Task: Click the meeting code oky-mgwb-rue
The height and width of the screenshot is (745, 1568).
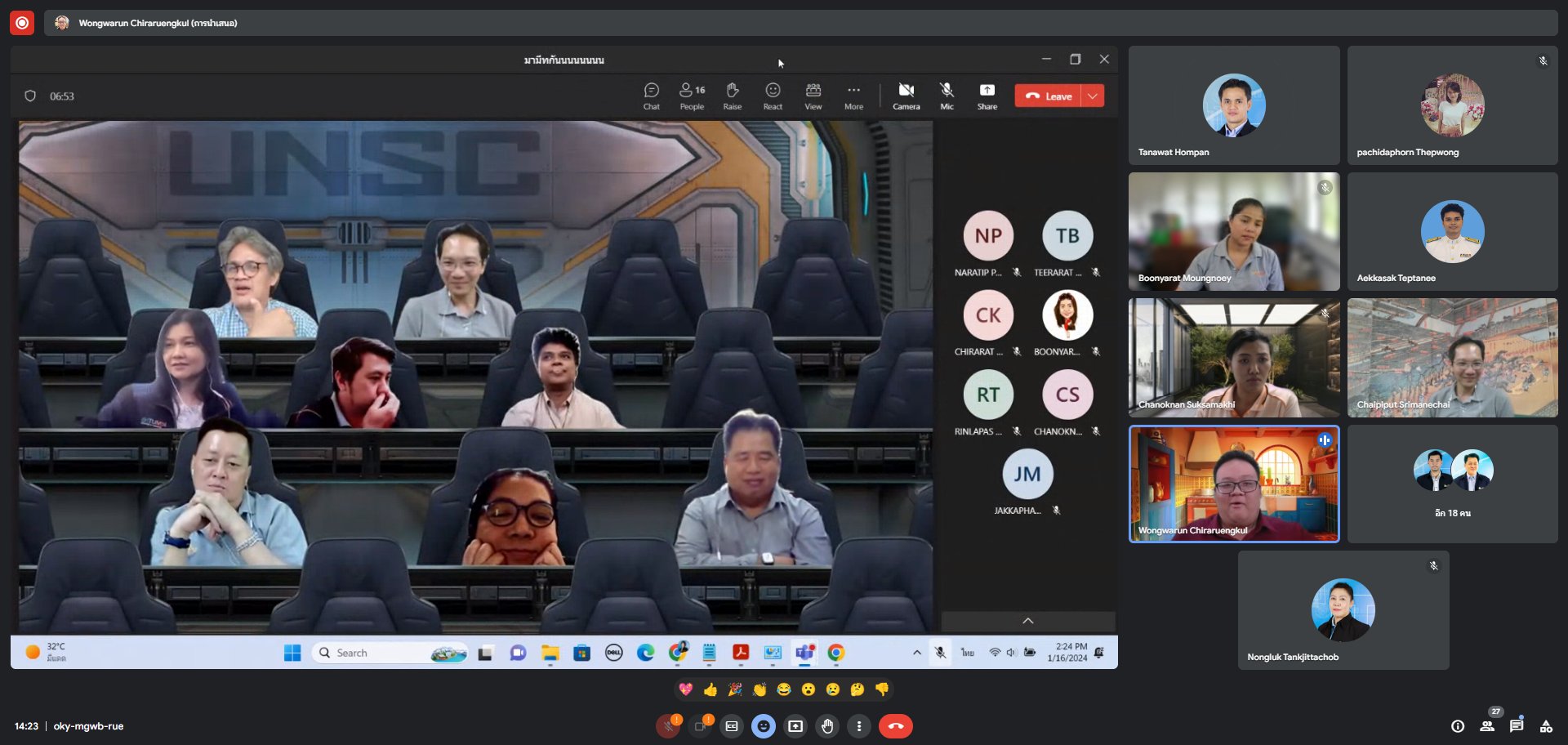Action: point(88,725)
